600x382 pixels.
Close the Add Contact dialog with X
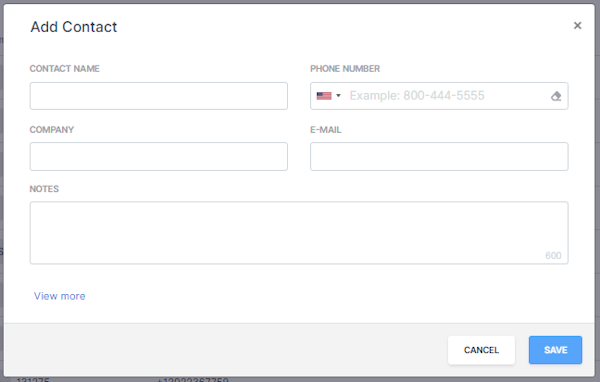pos(577,26)
